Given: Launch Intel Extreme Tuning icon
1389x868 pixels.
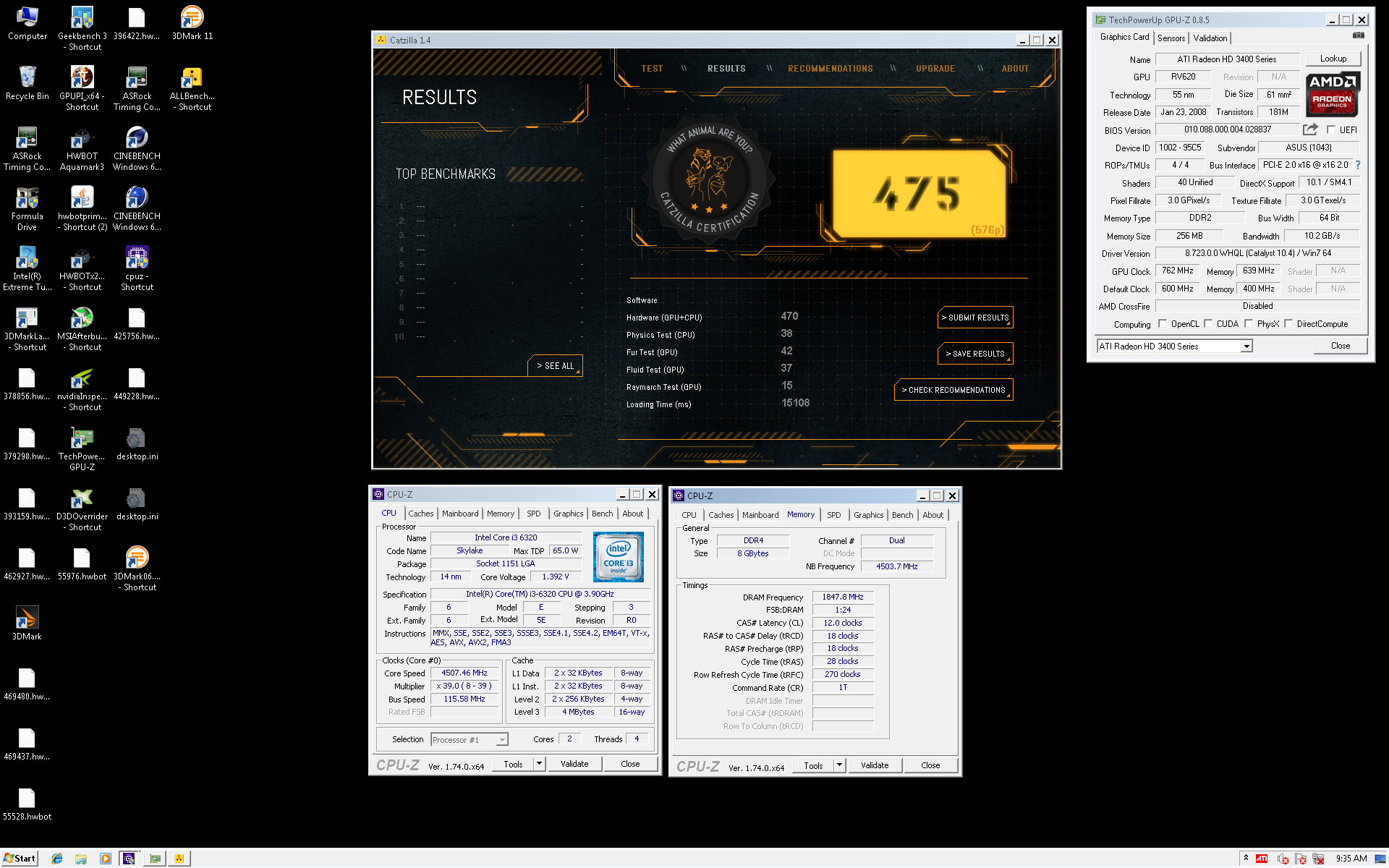Looking at the screenshot, I should pos(27,268).
